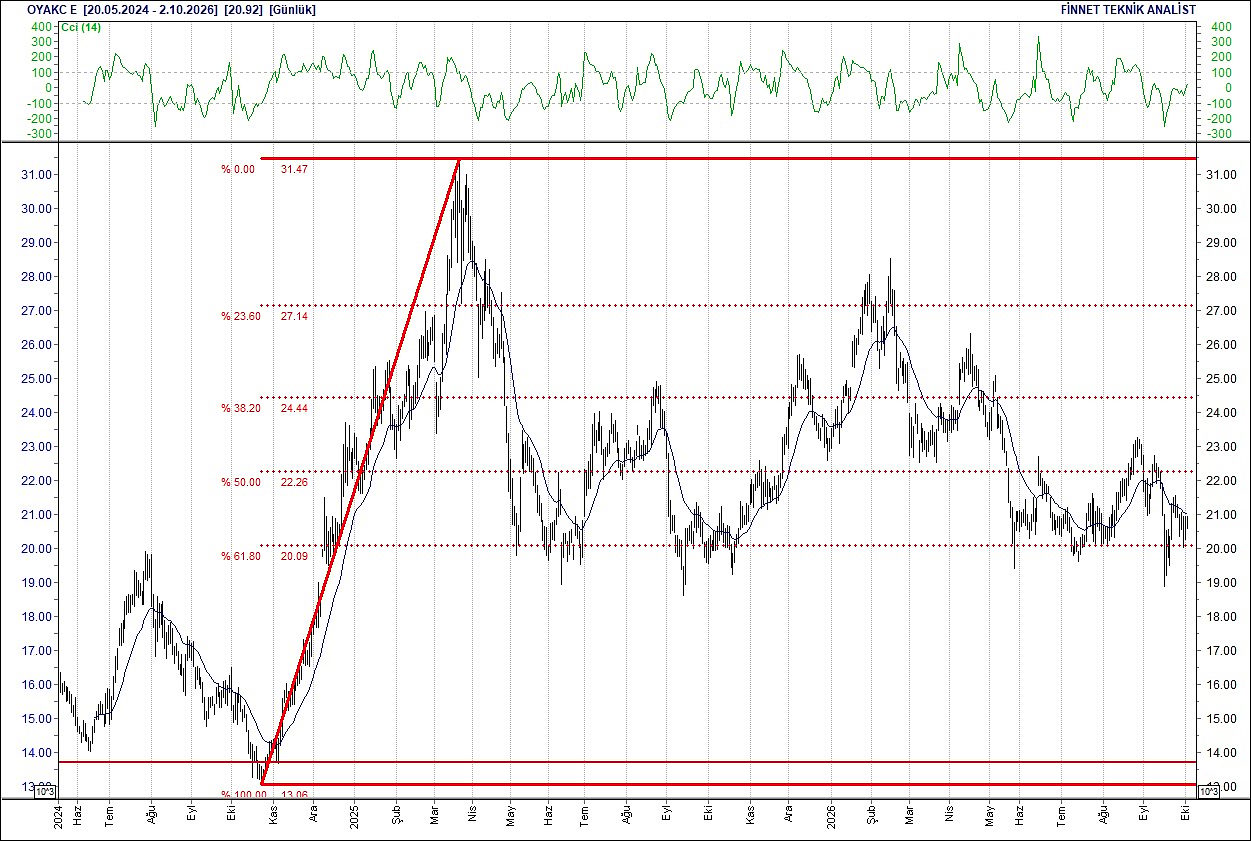Viewport: 1251px width, 841px height.
Task: Select the % 23.60 retracement label
Action: [x=241, y=316]
